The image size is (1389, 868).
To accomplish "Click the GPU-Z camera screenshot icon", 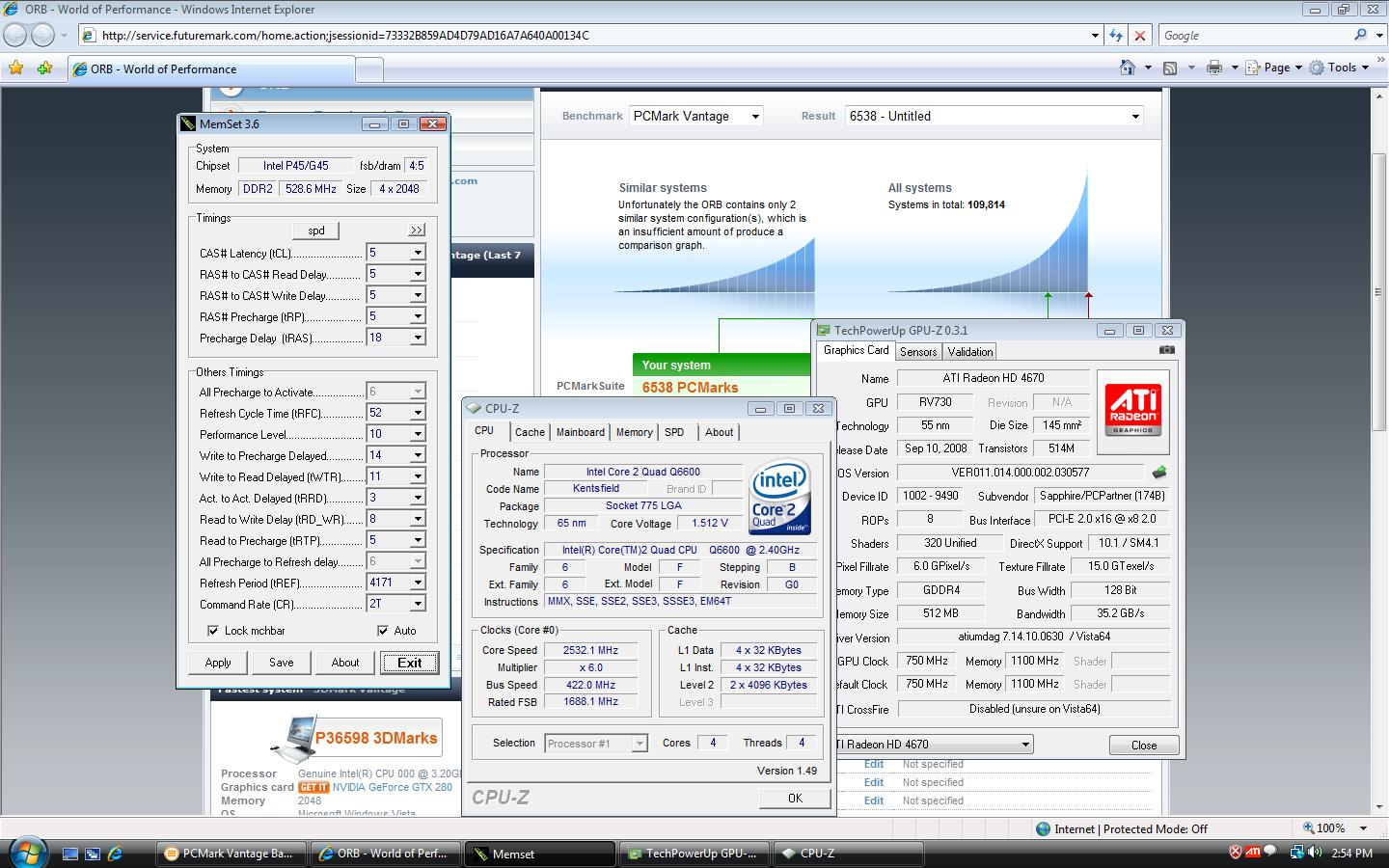I will coord(1166,350).
